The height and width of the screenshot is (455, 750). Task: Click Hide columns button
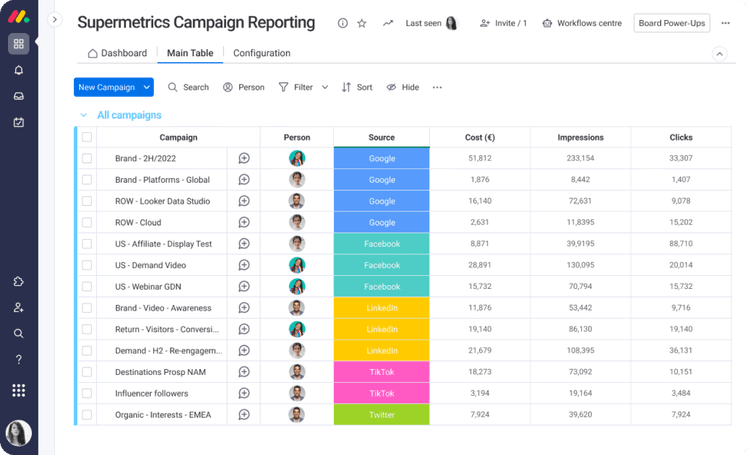click(x=403, y=87)
